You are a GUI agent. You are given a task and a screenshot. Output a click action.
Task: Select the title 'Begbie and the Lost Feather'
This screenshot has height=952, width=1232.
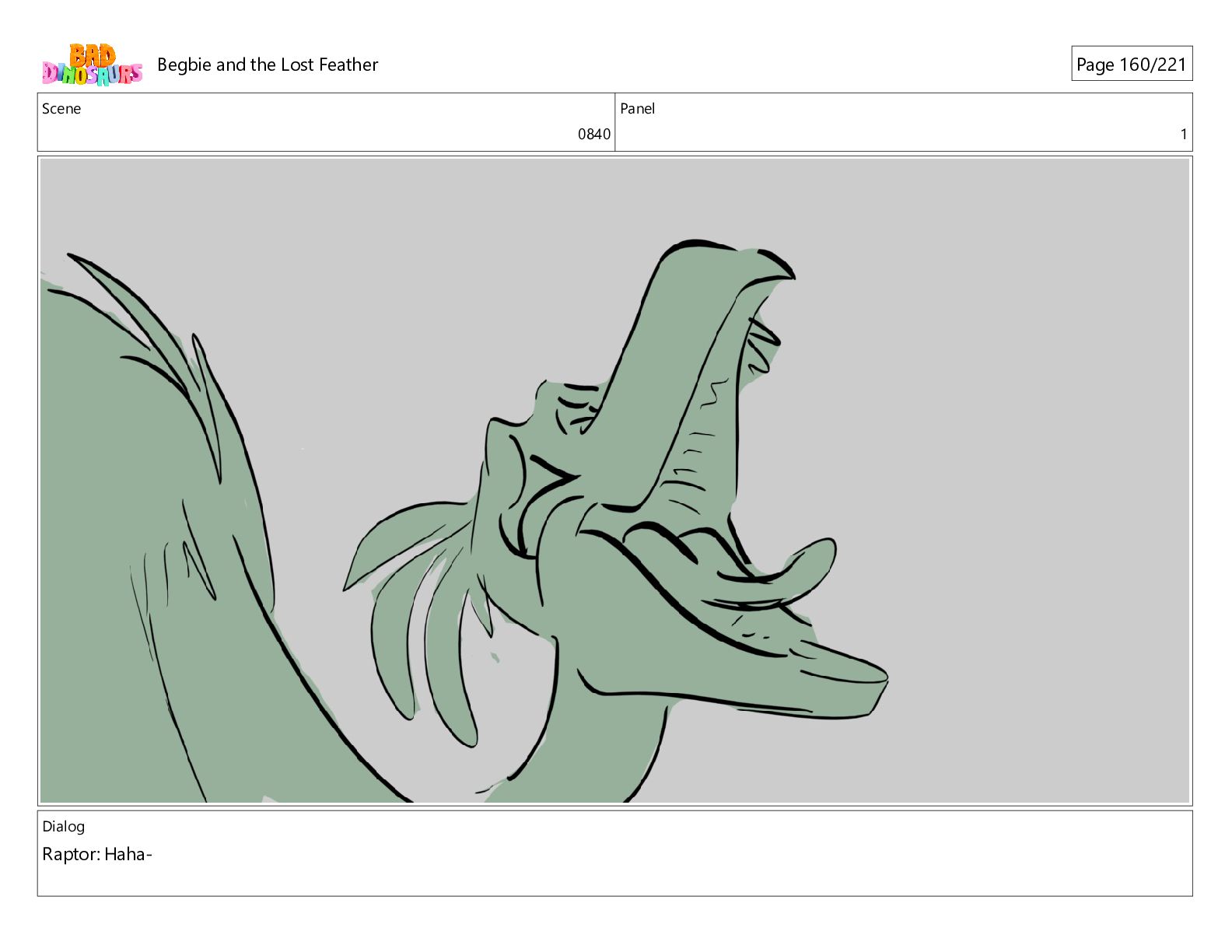click(x=268, y=65)
